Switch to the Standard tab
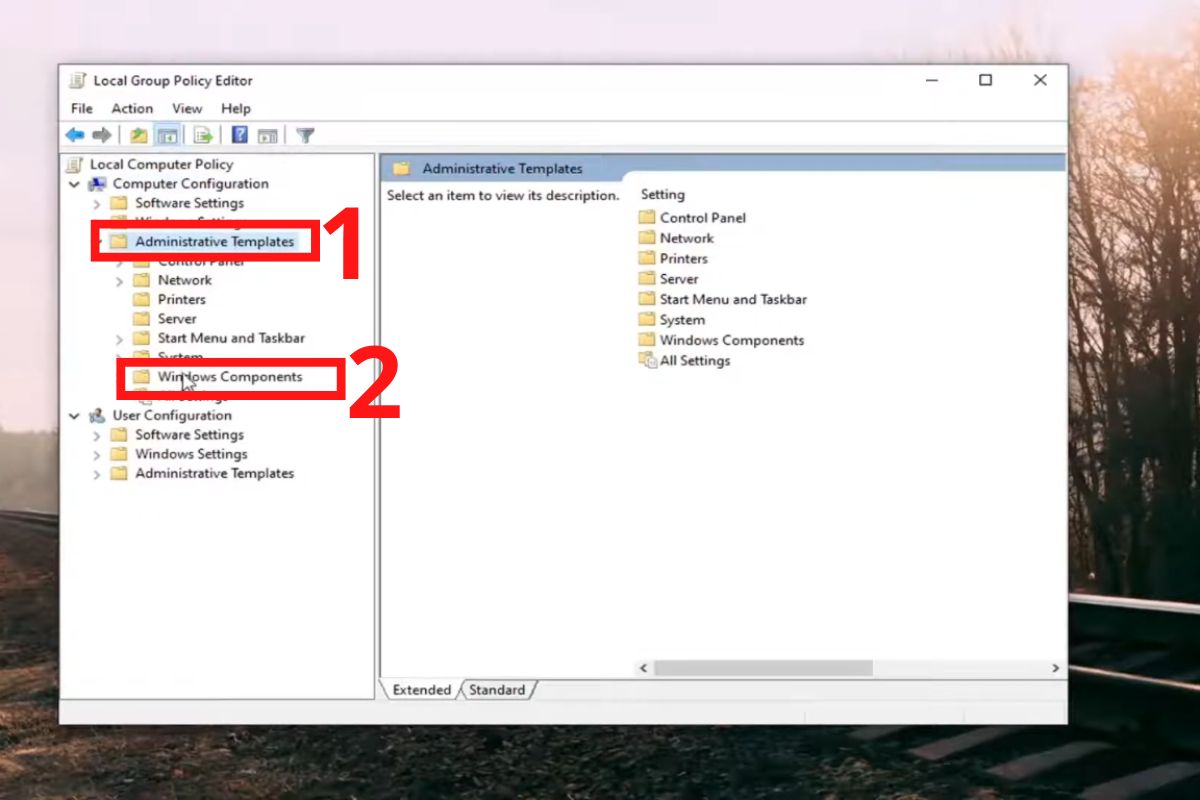Viewport: 1200px width, 800px height. click(x=497, y=690)
